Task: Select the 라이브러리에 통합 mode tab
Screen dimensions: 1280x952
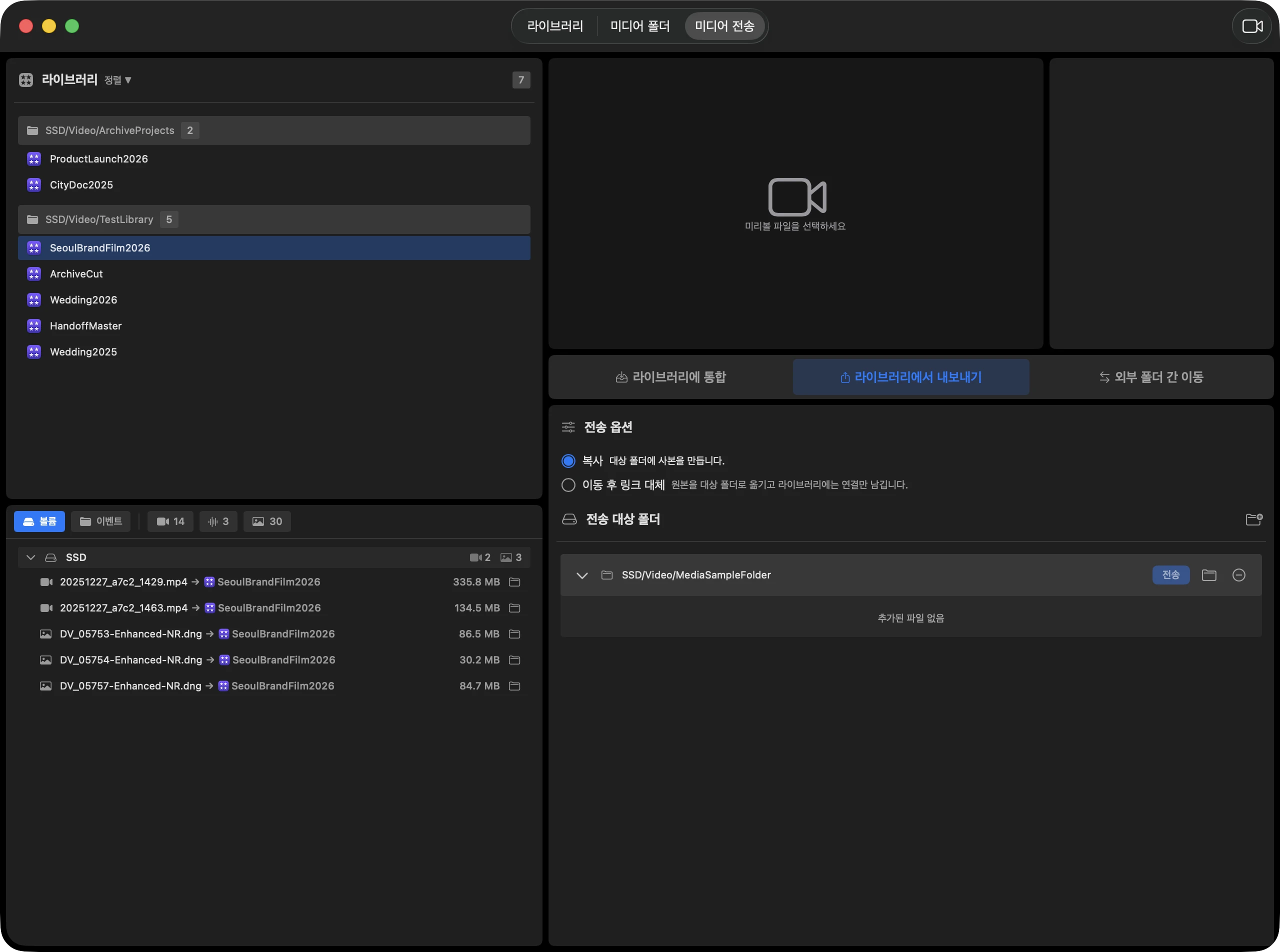Action: [671, 377]
